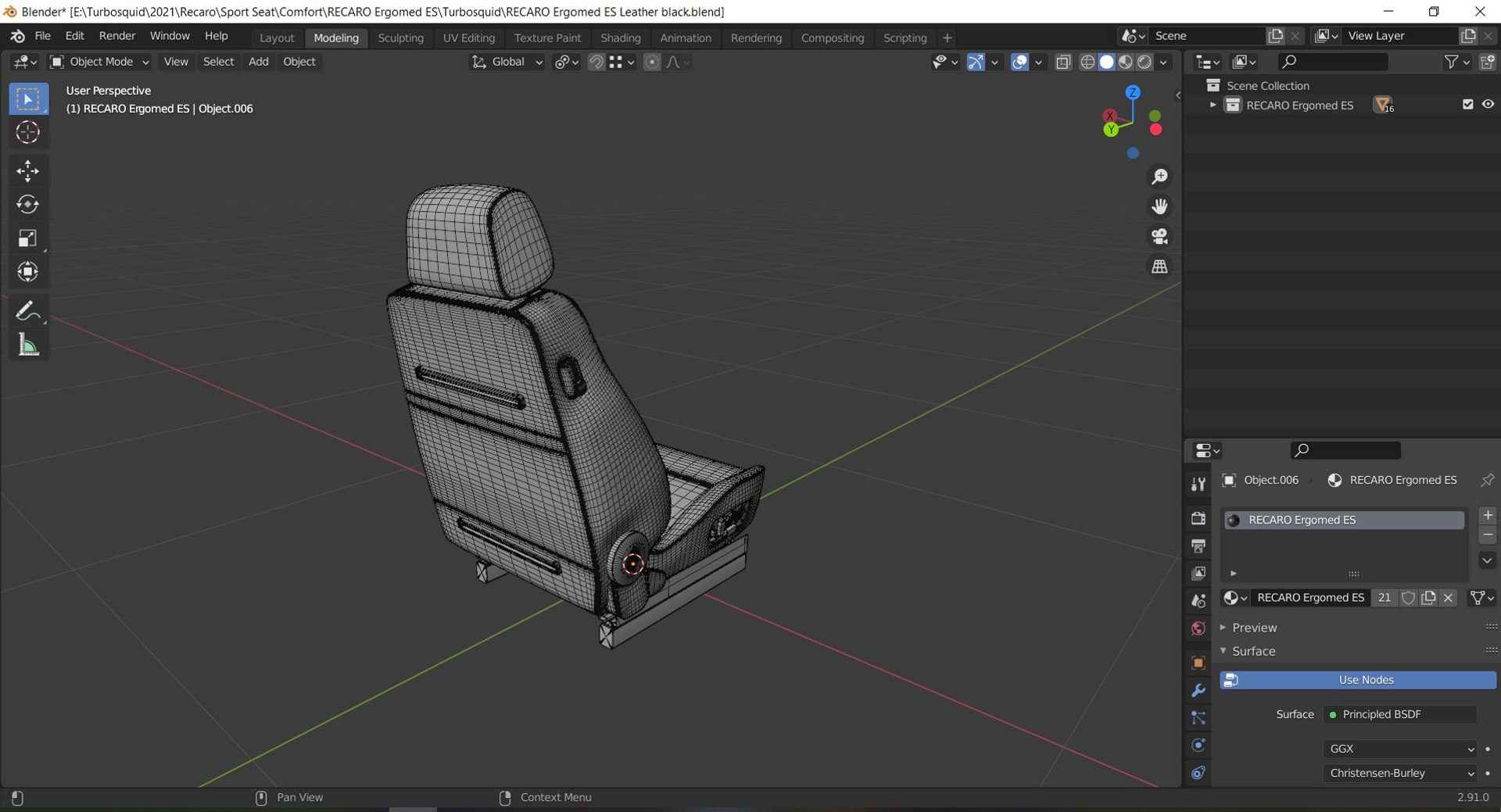Remove material slot with minus button

pos(1488,535)
